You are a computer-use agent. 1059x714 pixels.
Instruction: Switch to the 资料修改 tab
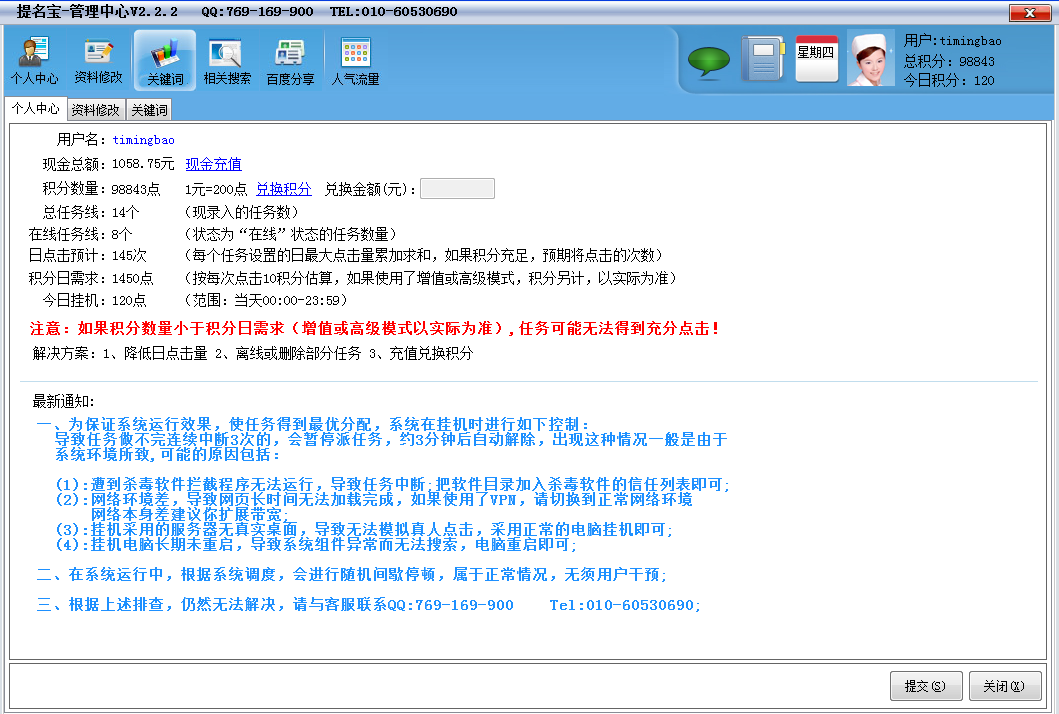coord(96,110)
